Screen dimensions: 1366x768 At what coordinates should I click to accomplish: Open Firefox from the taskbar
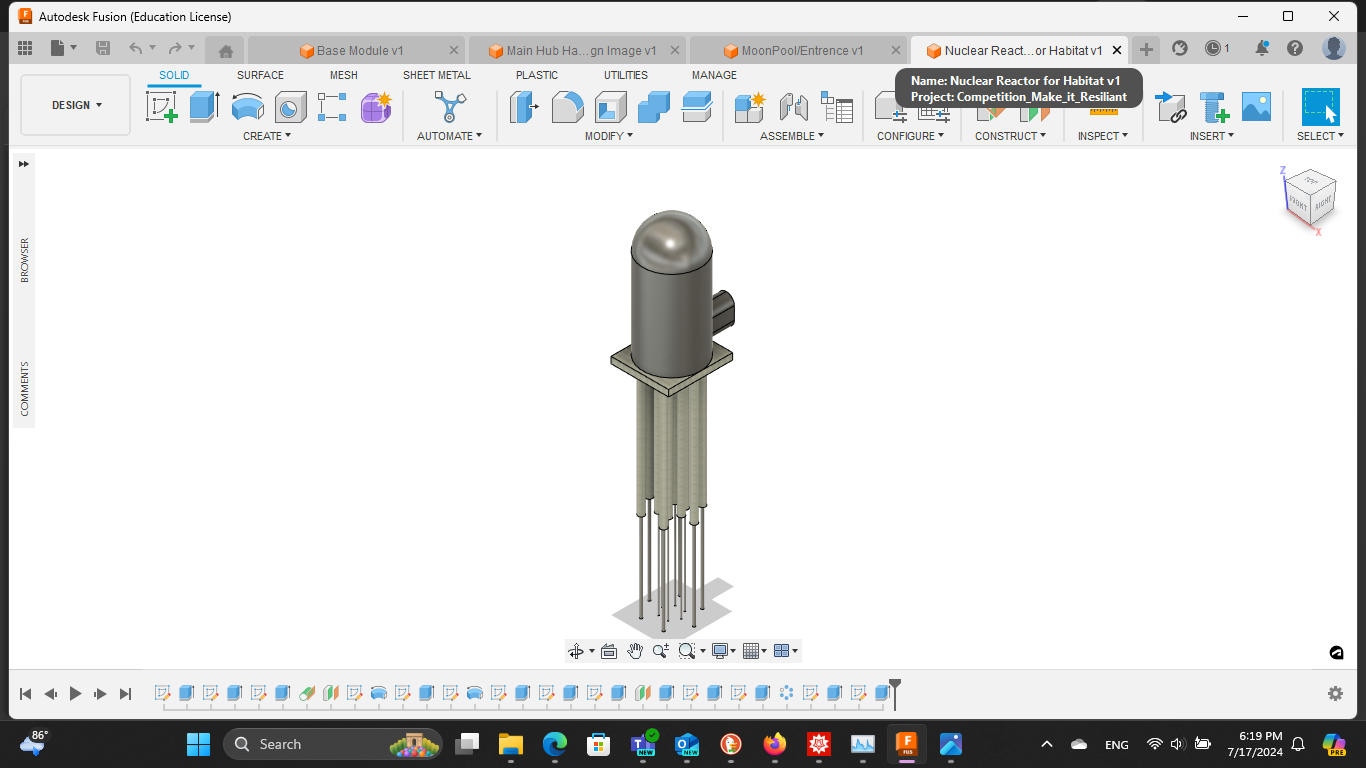774,744
